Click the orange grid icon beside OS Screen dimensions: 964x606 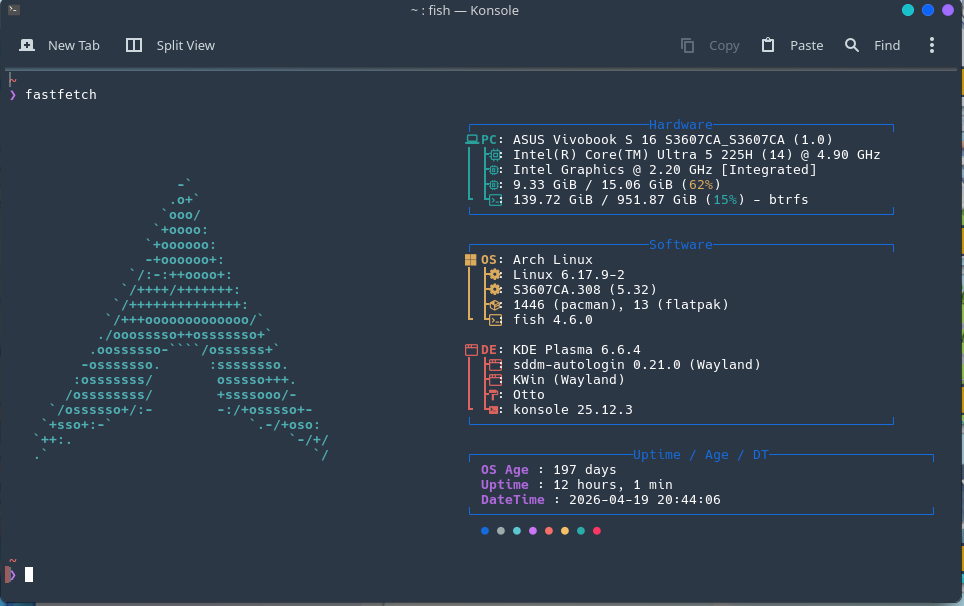[471, 260]
